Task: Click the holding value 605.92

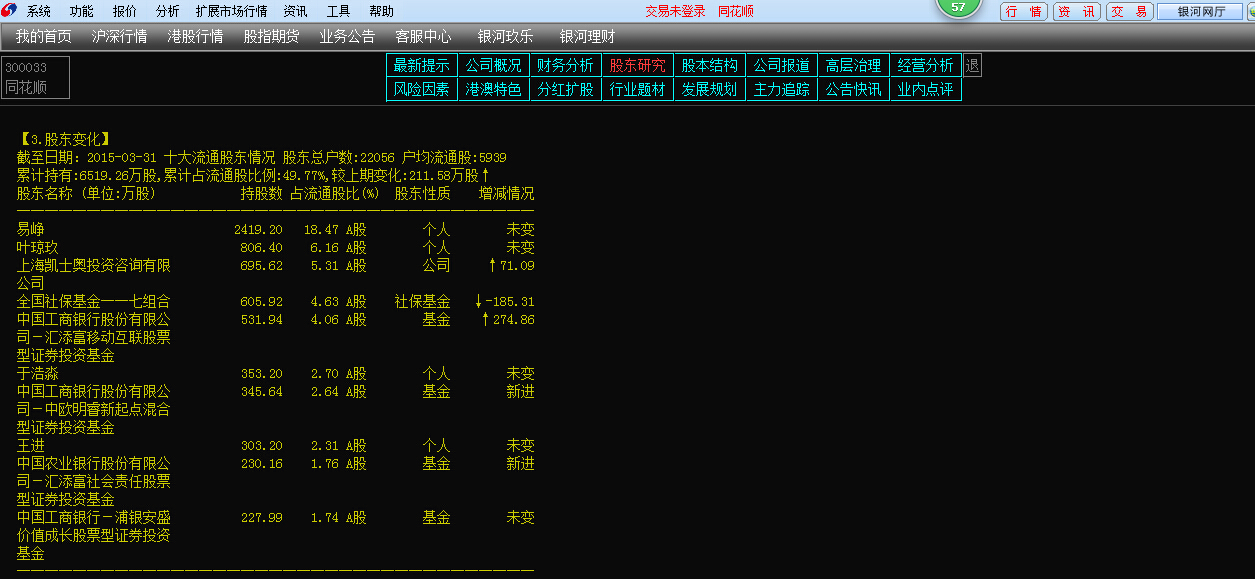Action: [x=262, y=301]
